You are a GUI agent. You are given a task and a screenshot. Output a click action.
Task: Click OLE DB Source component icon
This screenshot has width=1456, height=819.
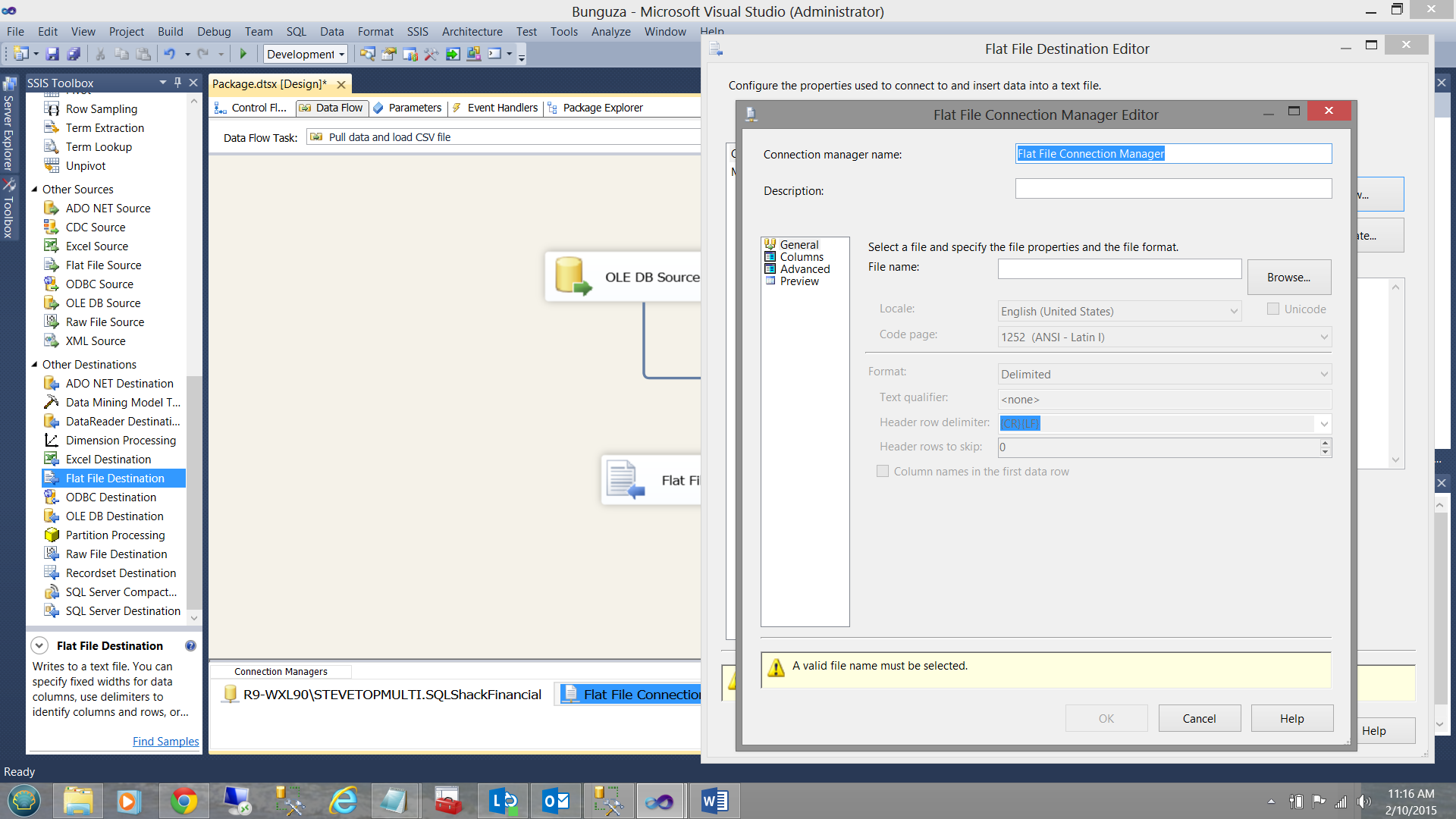(x=573, y=276)
